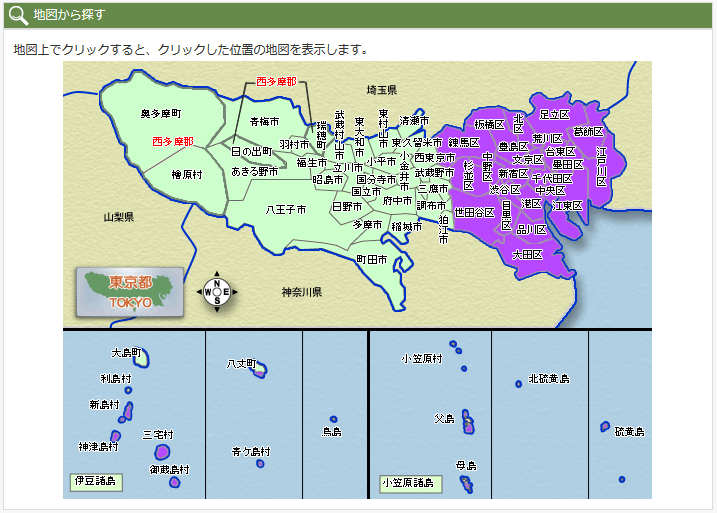
Task: Click the 北硫黄島 island dot
Action: coord(516,382)
